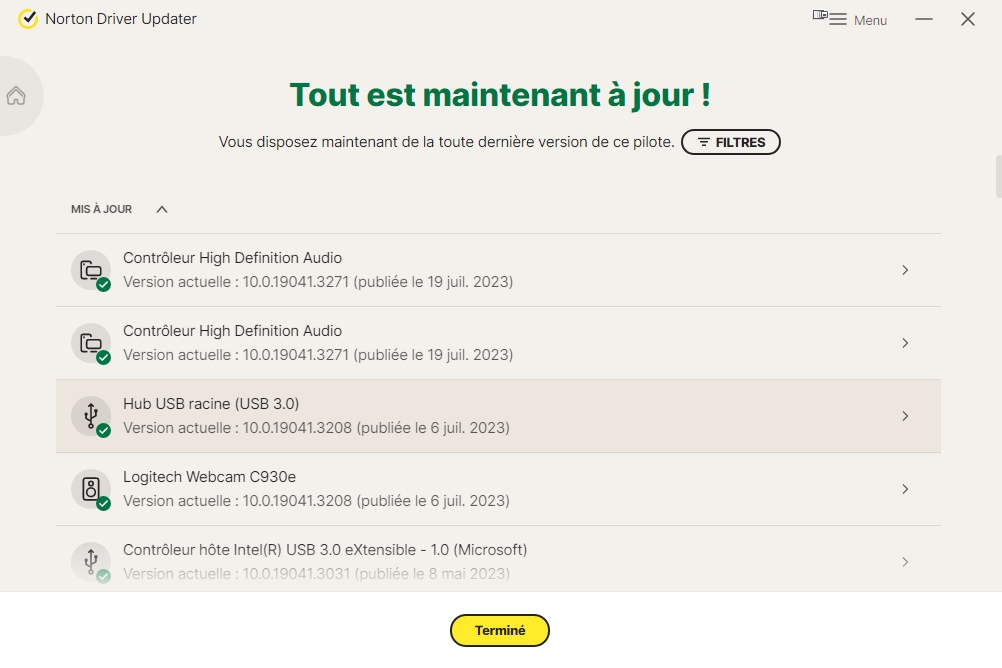Click the first High Definition Audio device icon
Image resolution: width=1002 pixels, height=668 pixels.
click(91, 270)
